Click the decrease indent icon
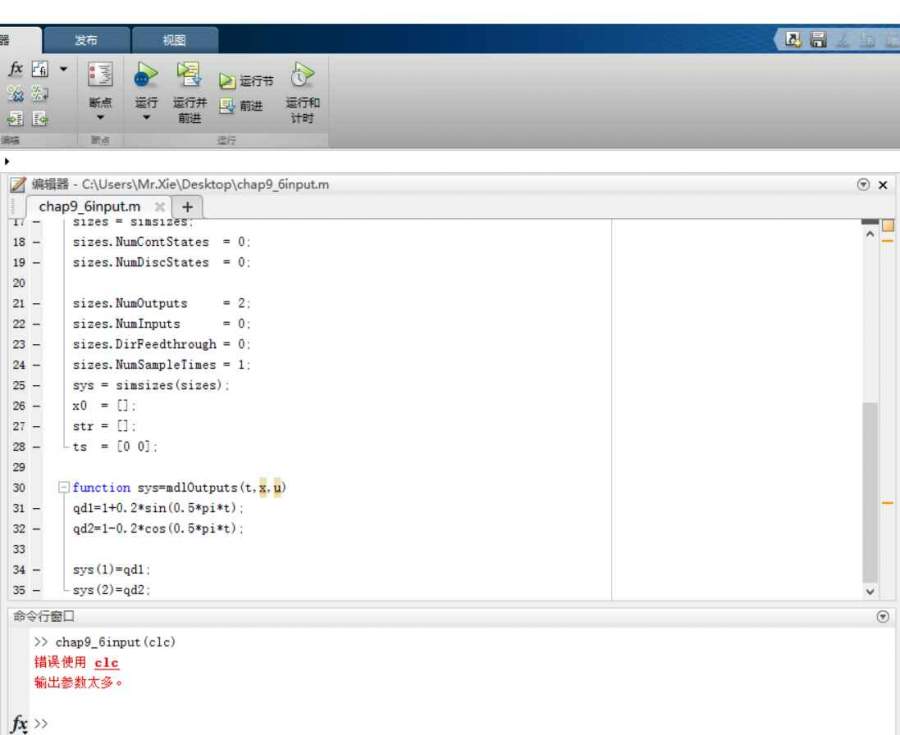Image resolution: width=900 pixels, height=735 pixels. [x=40, y=119]
